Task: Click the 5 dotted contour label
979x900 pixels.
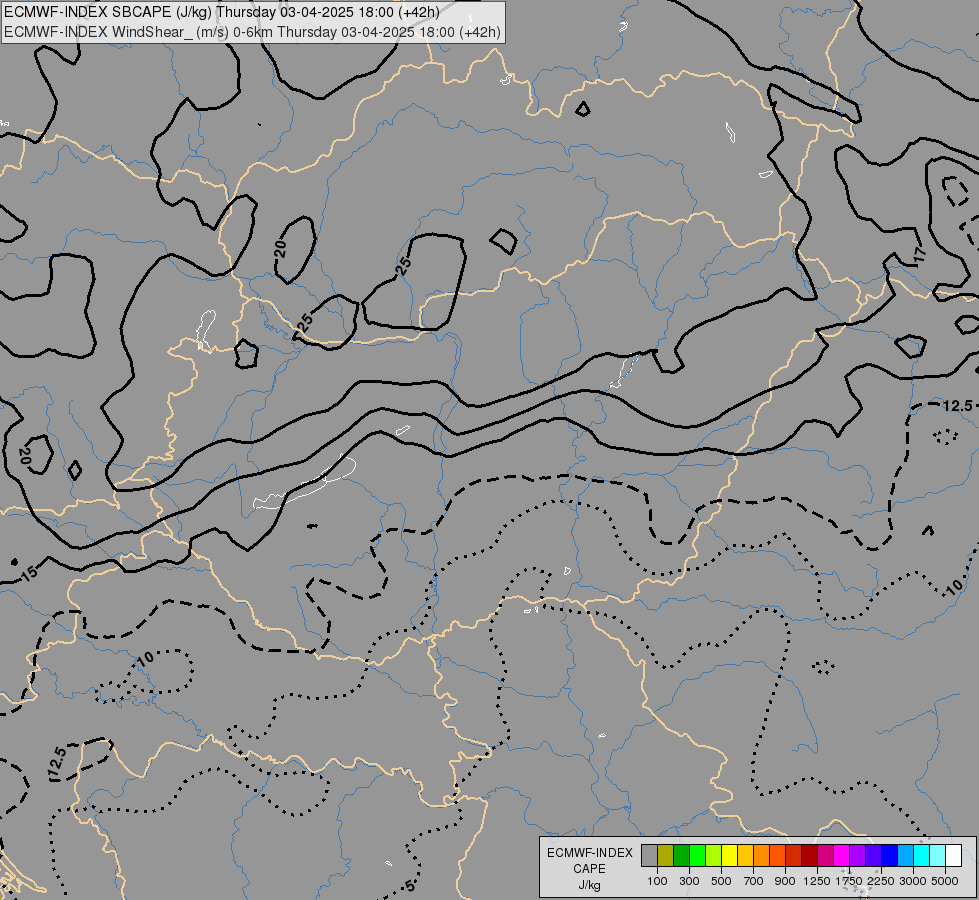Action: [410, 886]
